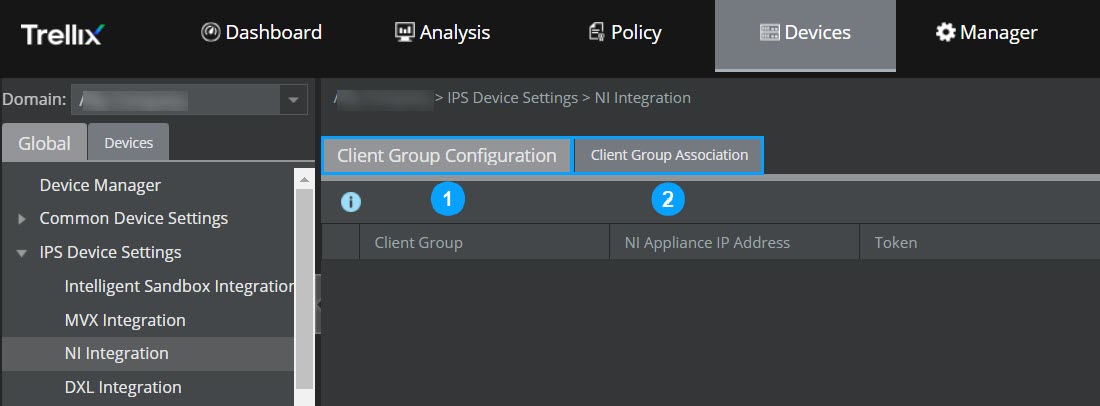1100x406 pixels.
Task: Switch to the sidebar Devices tab
Action: [128, 142]
